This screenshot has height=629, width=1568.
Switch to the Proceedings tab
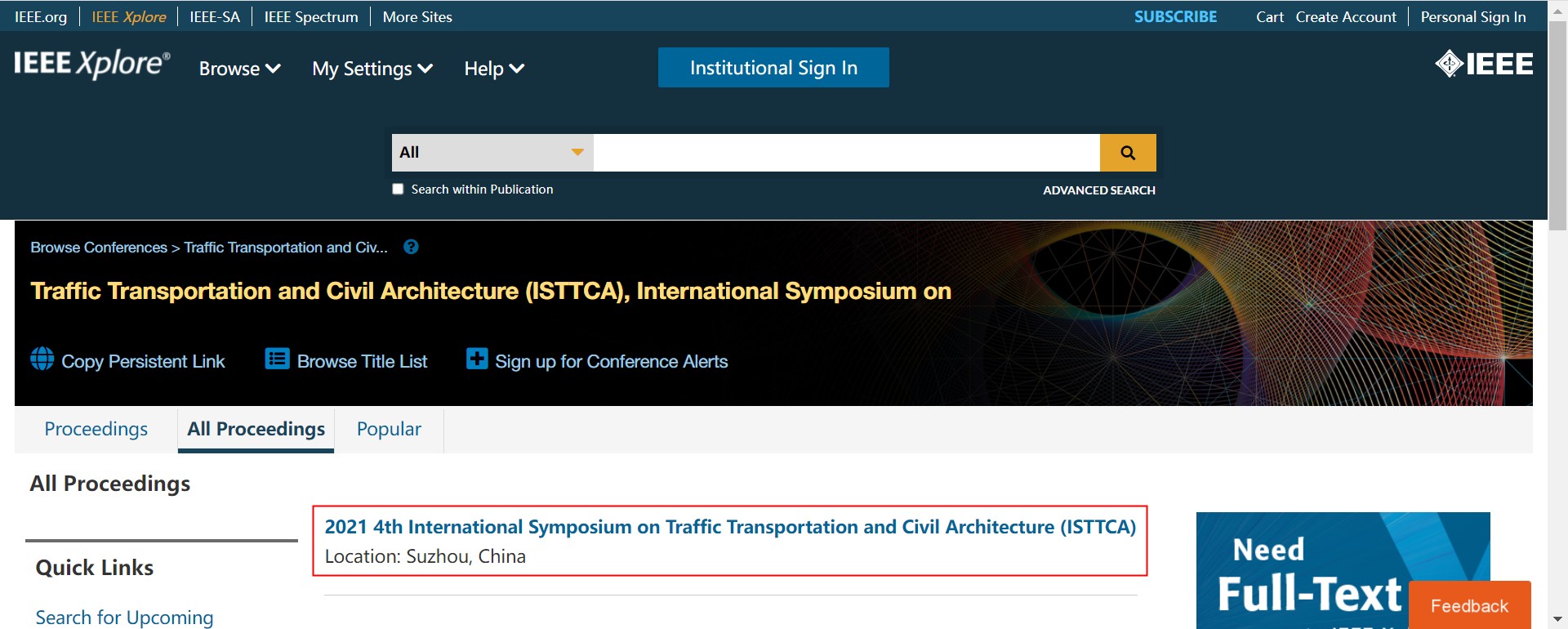96,429
